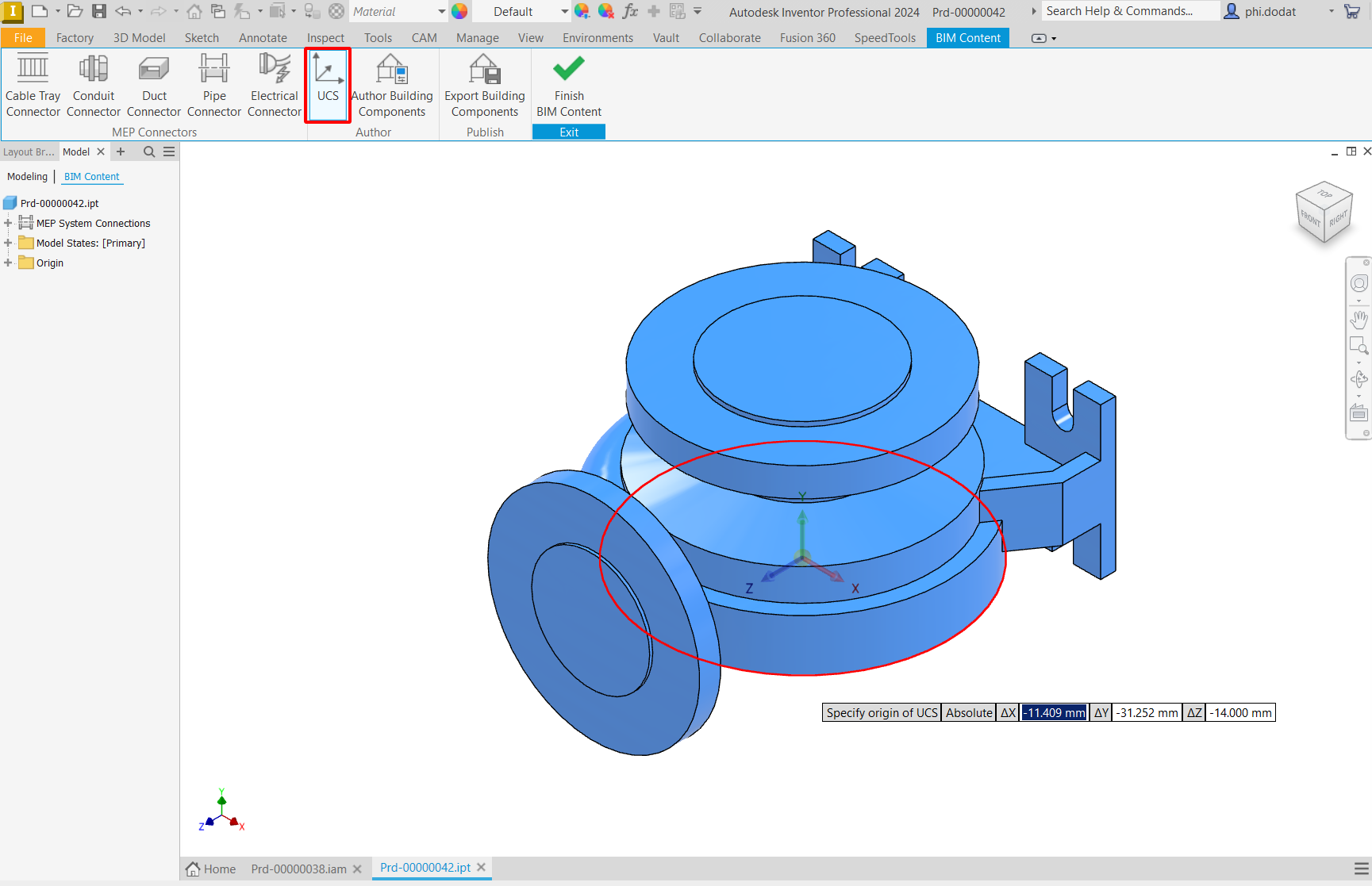Click the Search Help & Commands box
The image size is (1372, 886).
(1130, 11)
